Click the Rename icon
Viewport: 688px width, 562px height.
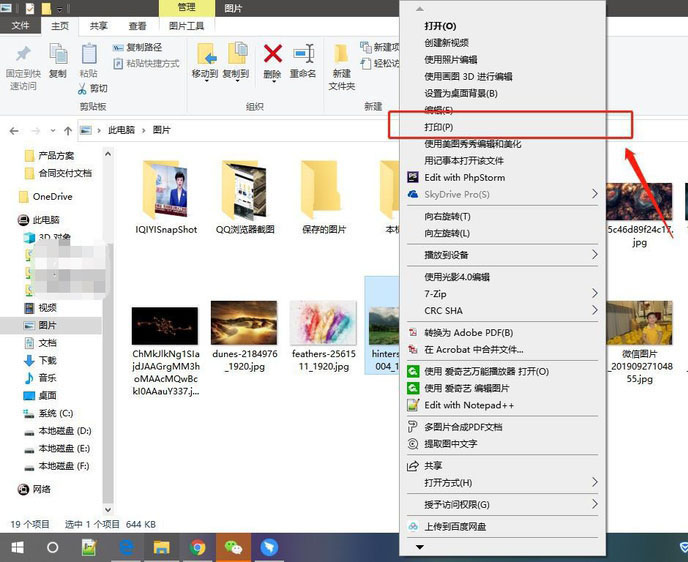[x=304, y=54]
